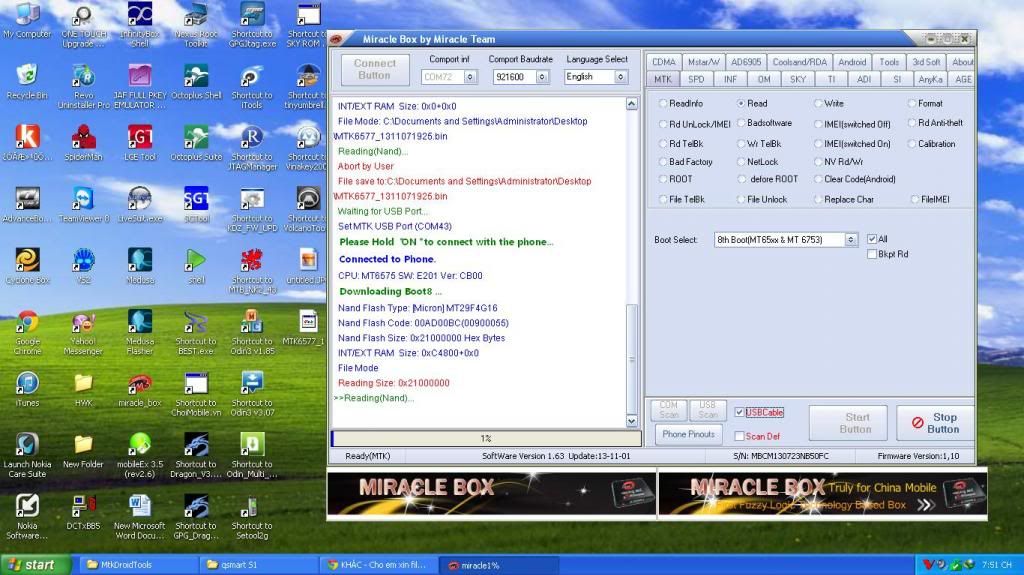The height and width of the screenshot is (575, 1024).
Task: Enable the Scan Def checkbox
Action: [739, 436]
